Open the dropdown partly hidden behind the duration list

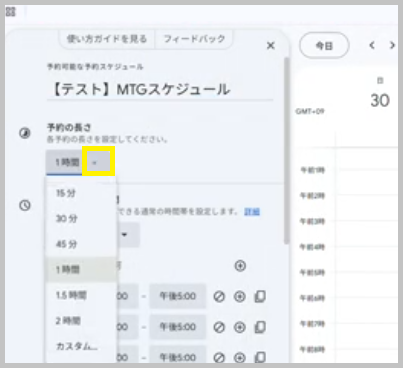tap(128, 235)
